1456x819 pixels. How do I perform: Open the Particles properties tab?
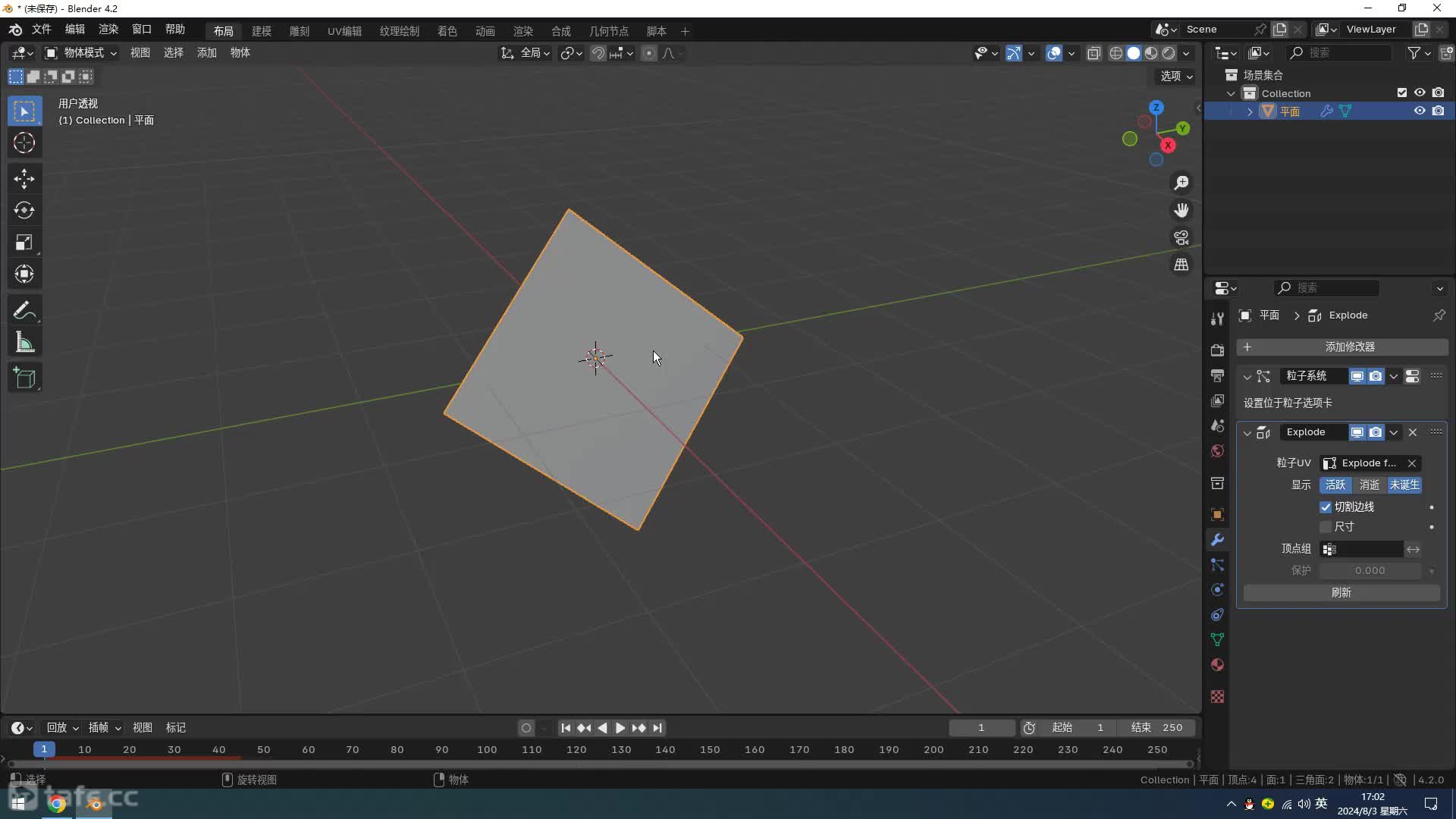1217,565
